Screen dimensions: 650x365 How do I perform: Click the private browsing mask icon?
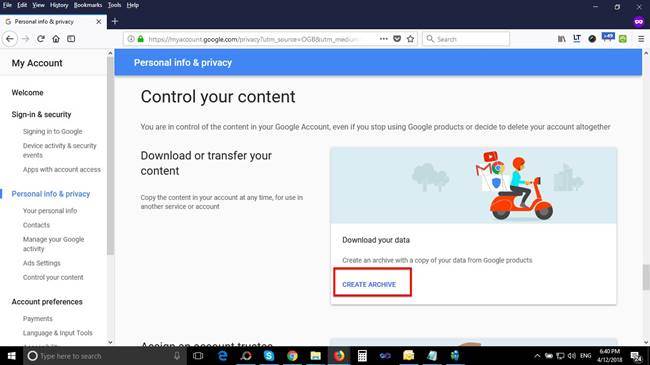click(x=639, y=22)
